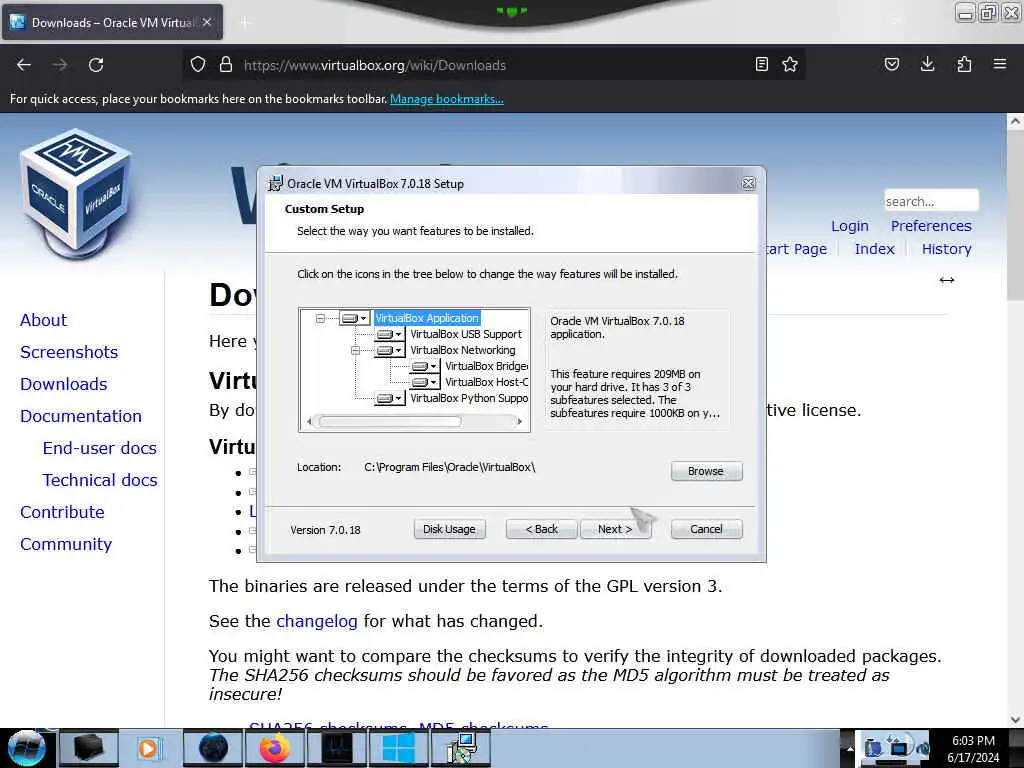Open Firefox from the taskbar

tap(275, 748)
